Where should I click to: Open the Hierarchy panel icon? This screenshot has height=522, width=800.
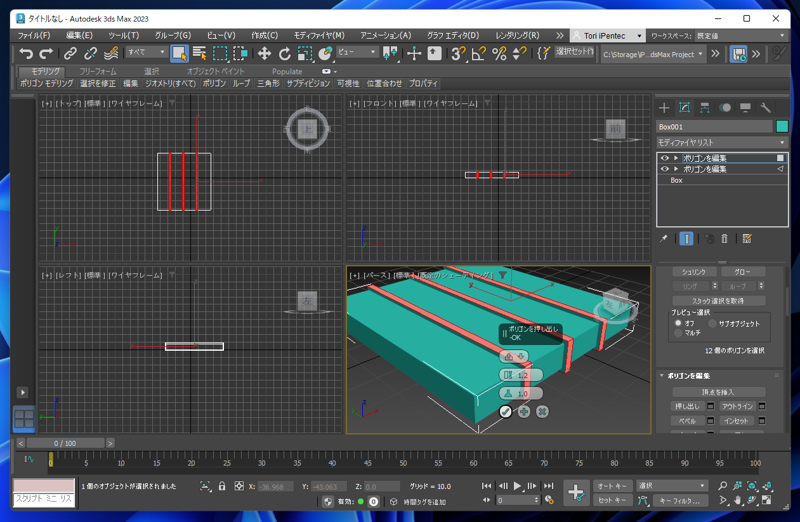tap(705, 108)
